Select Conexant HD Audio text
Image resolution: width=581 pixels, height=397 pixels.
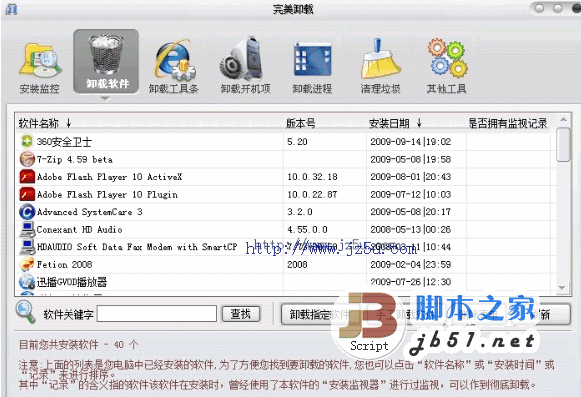tap(79, 229)
